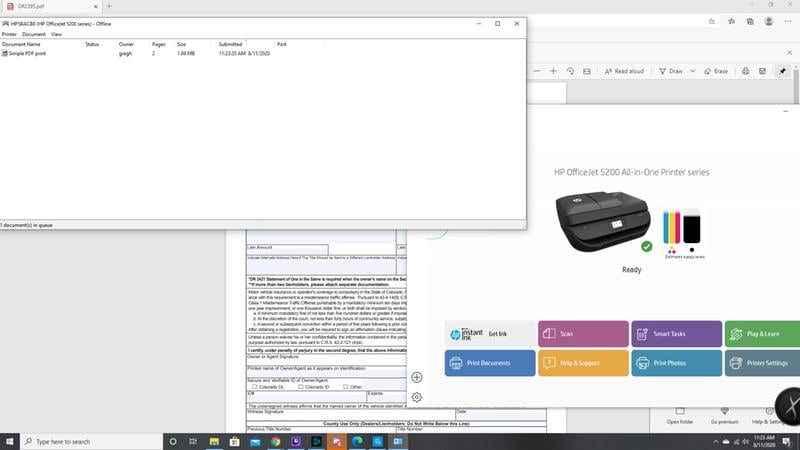Click the Edge profile avatar
Viewport: 800px width, 450px height.
[x=769, y=21]
